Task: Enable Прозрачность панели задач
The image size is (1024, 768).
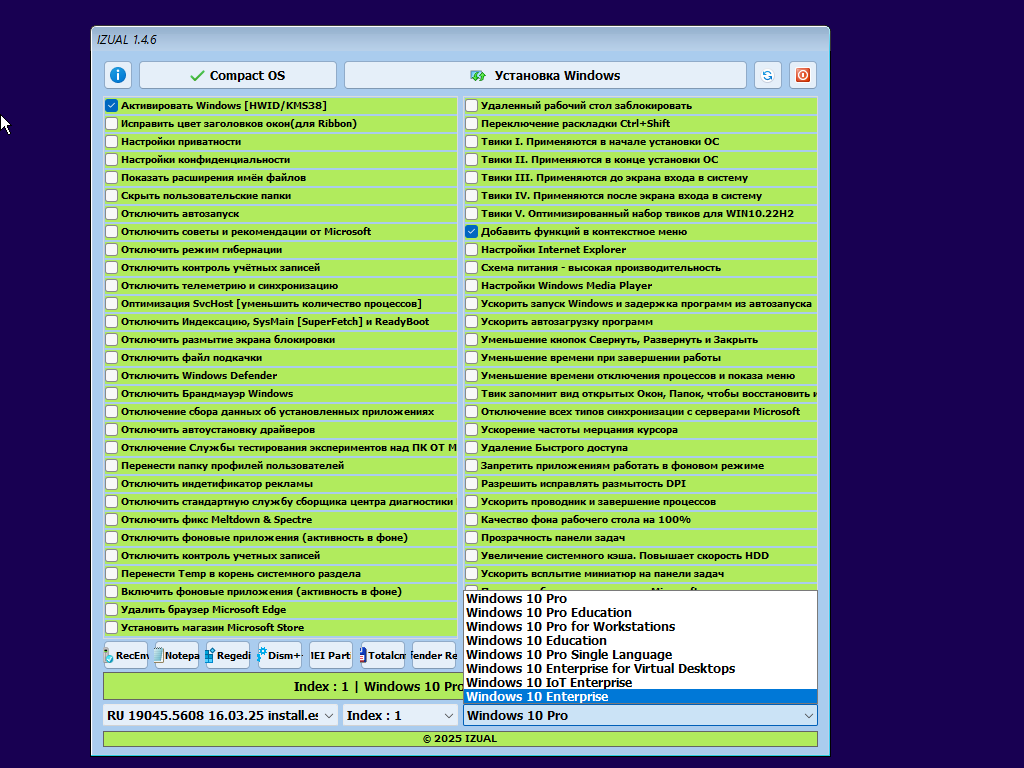Action: 472,537
